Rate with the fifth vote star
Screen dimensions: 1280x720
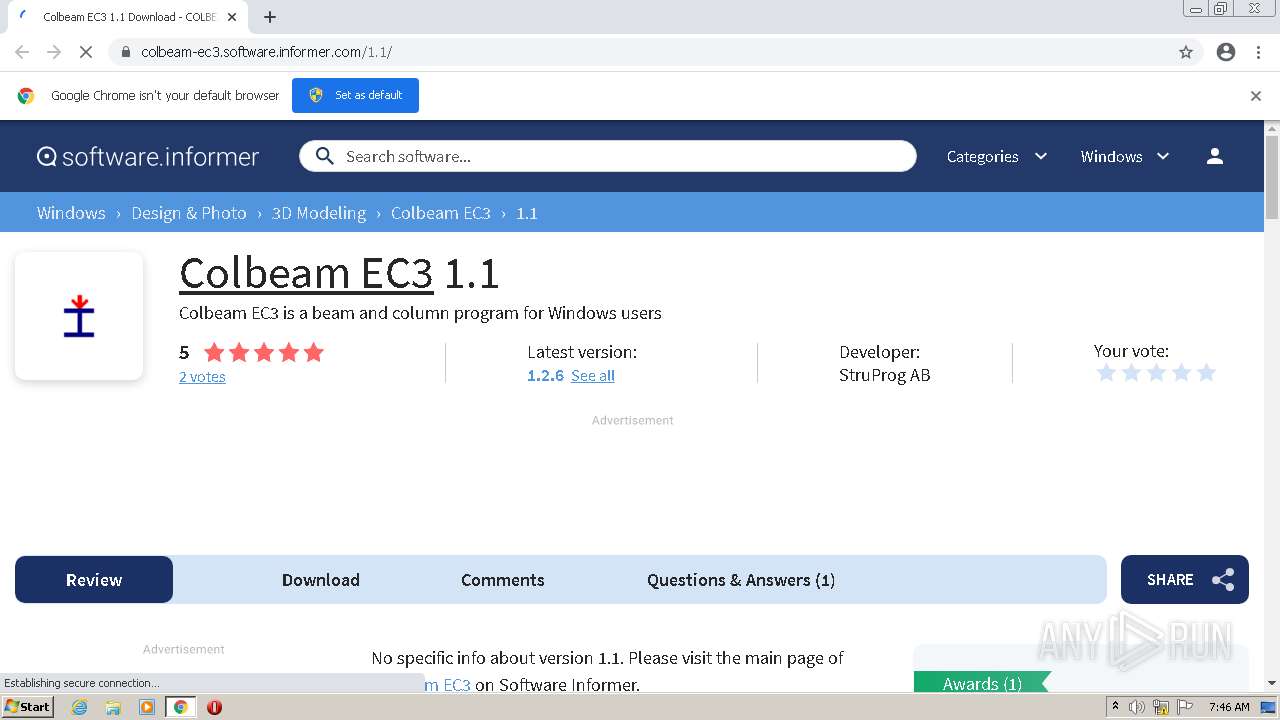click(x=1206, y=373)
